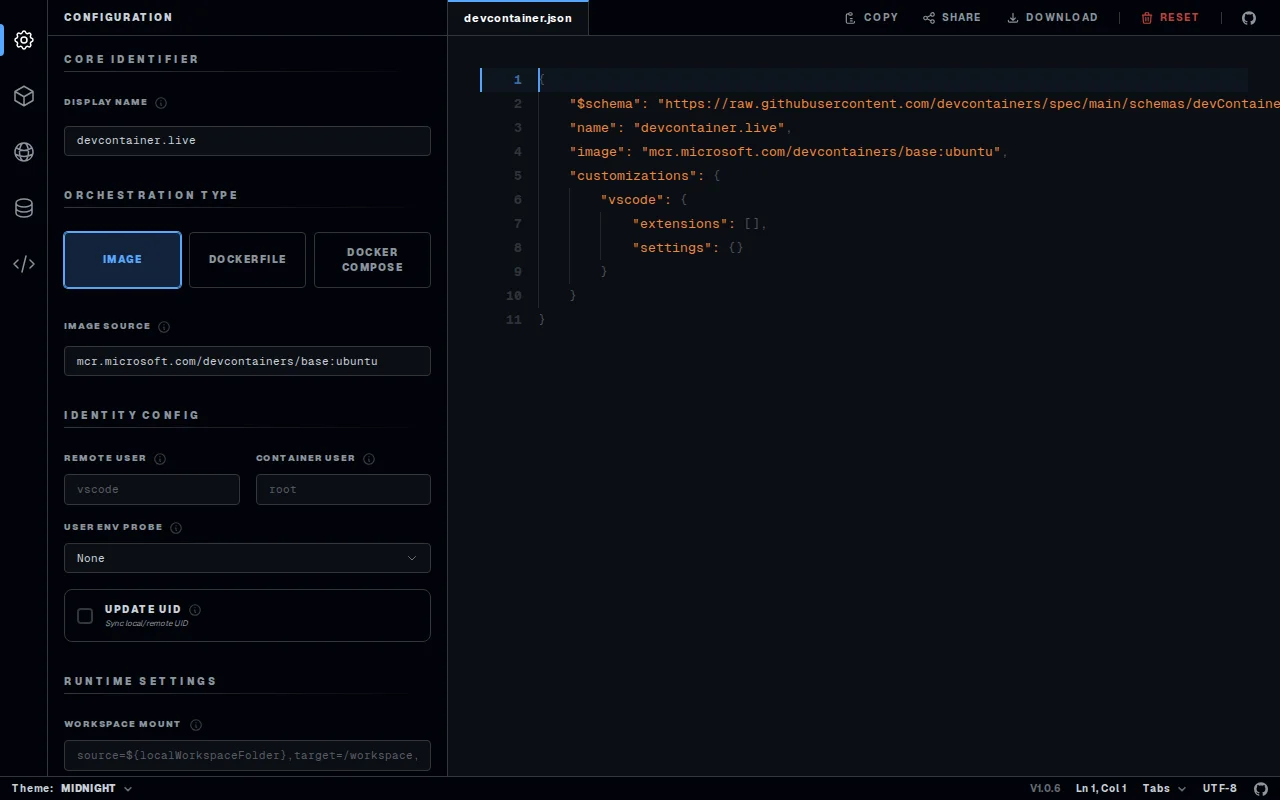Show info for Update UID
The height and width of the screenshot is (800, 1280).
pyautogui.click(x=195, y=610)
